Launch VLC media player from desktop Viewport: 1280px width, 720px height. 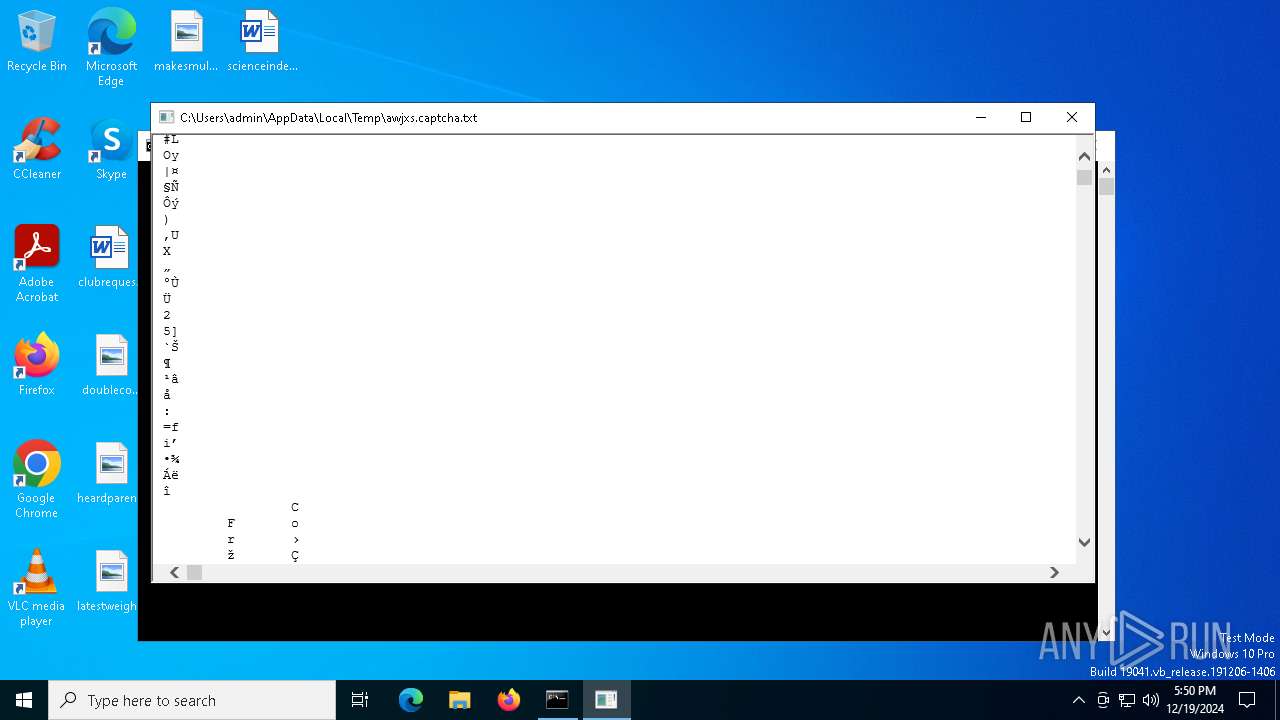[x=37, y=588]
